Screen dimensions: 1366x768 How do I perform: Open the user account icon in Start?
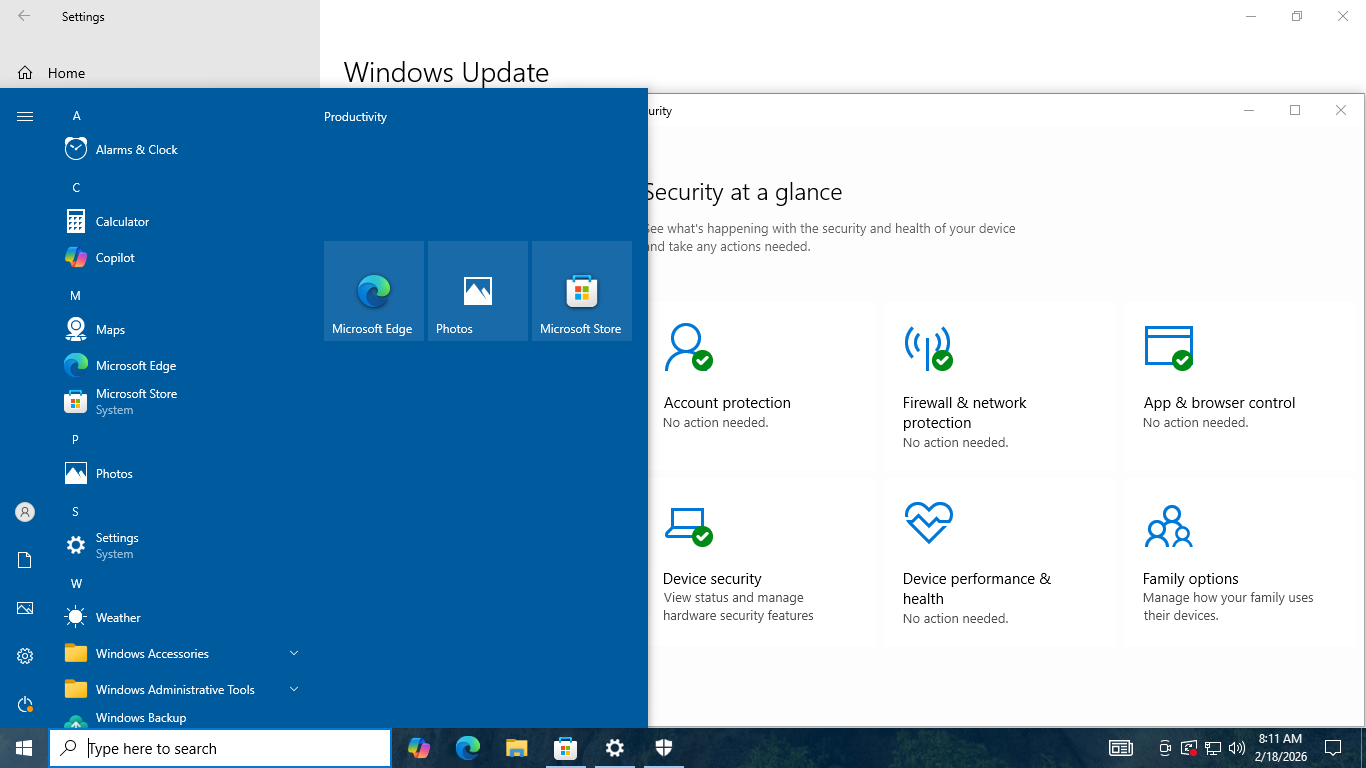pyautogui.click(x=25, y=512)
